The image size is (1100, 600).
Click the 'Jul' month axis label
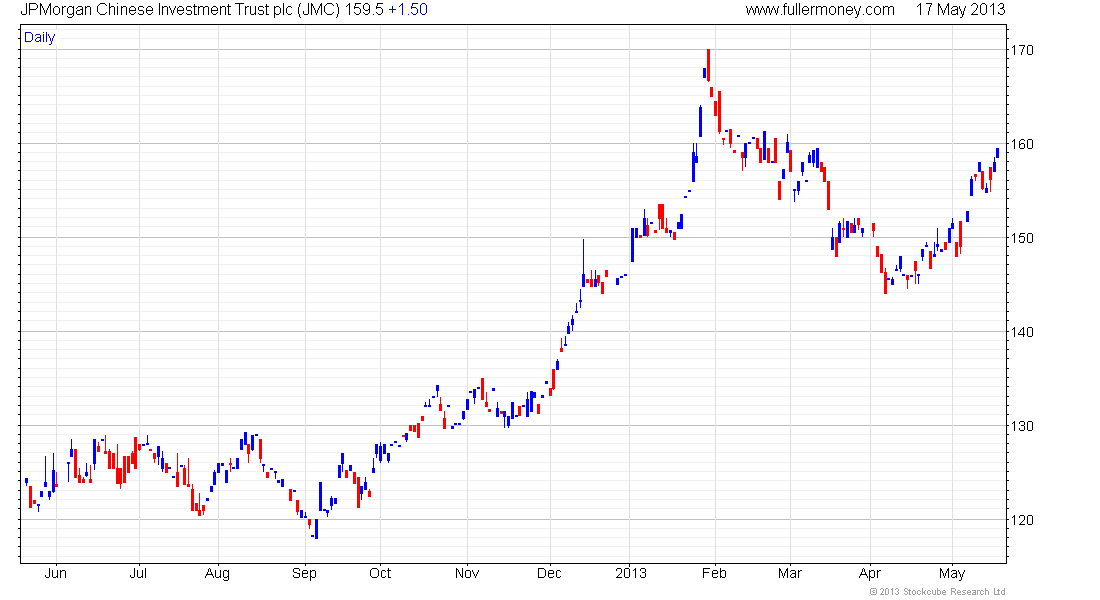pyautogui.click(x=138, y=573)
